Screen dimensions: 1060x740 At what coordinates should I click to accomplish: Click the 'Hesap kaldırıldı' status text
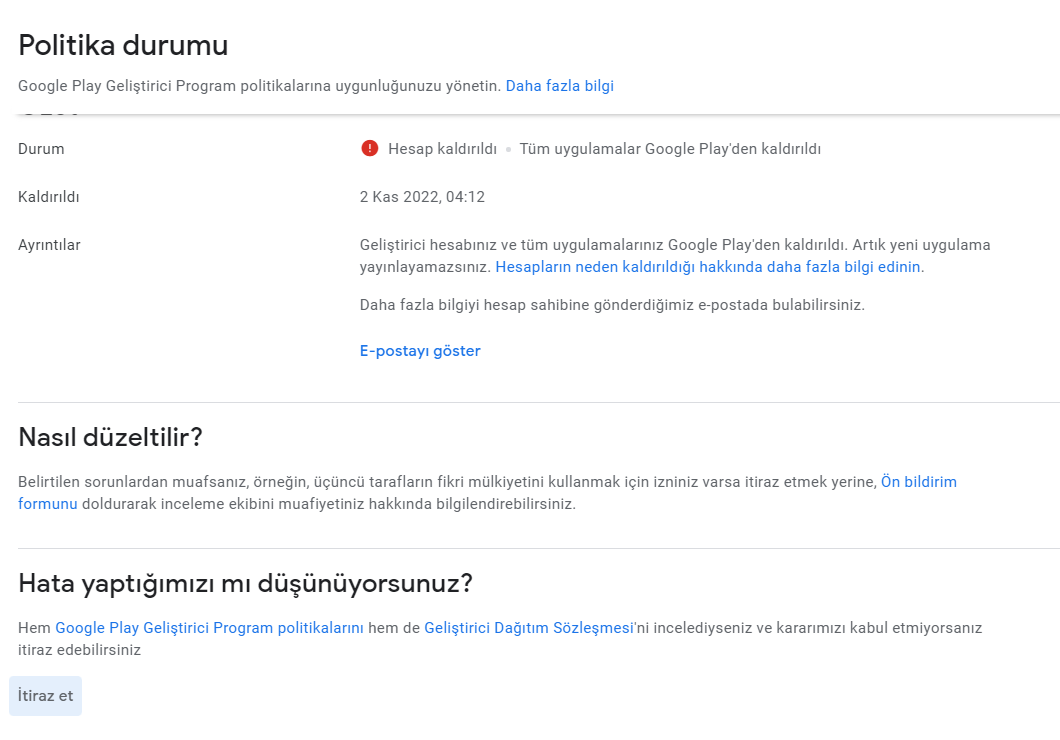point(442,149)
